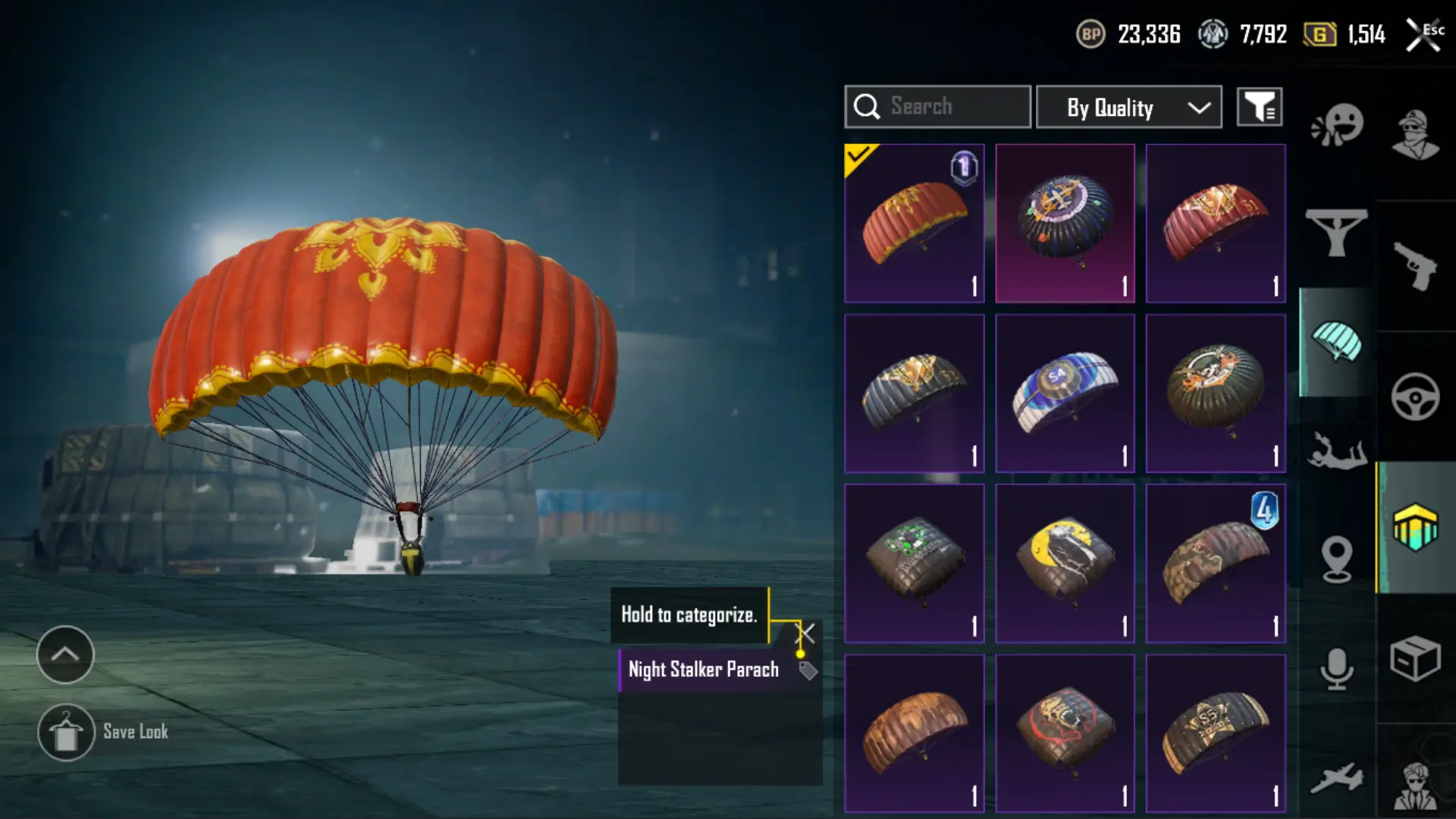
Task: Select the airplane category icon
Action: click(1337, 779)
